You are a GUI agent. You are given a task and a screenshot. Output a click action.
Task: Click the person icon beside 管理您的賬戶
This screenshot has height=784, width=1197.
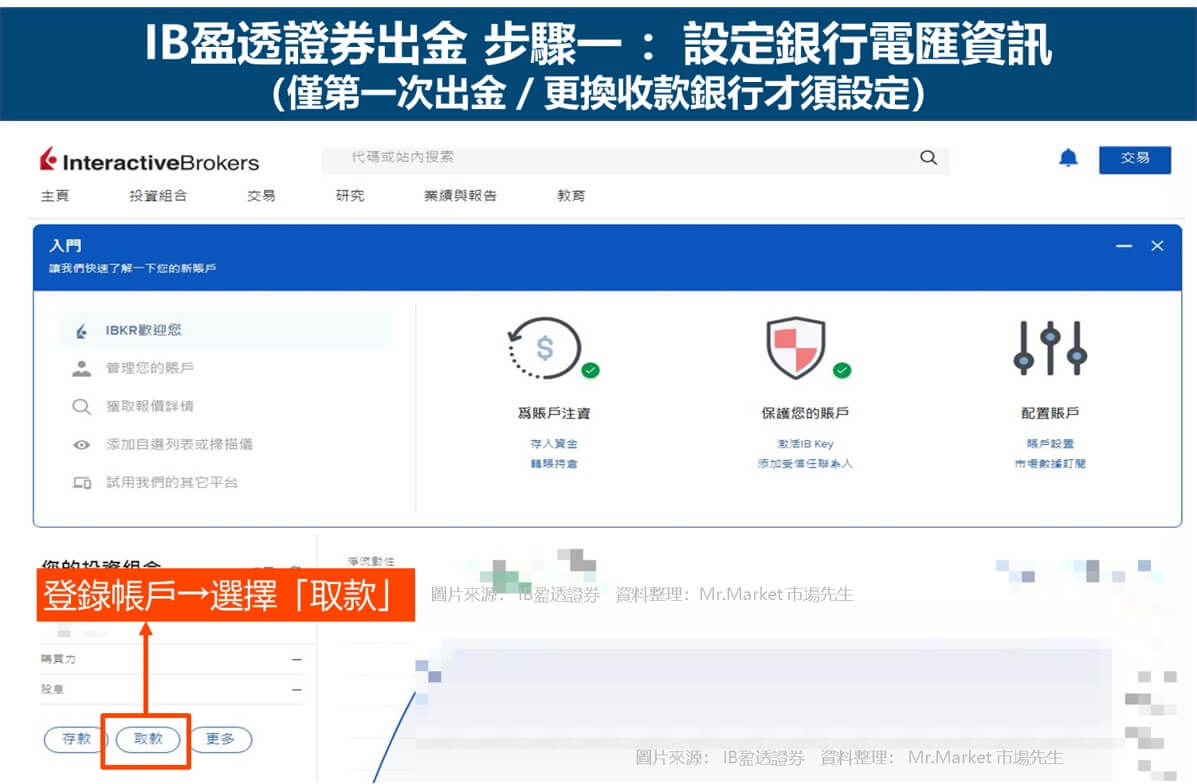click(x=82, y=369)
